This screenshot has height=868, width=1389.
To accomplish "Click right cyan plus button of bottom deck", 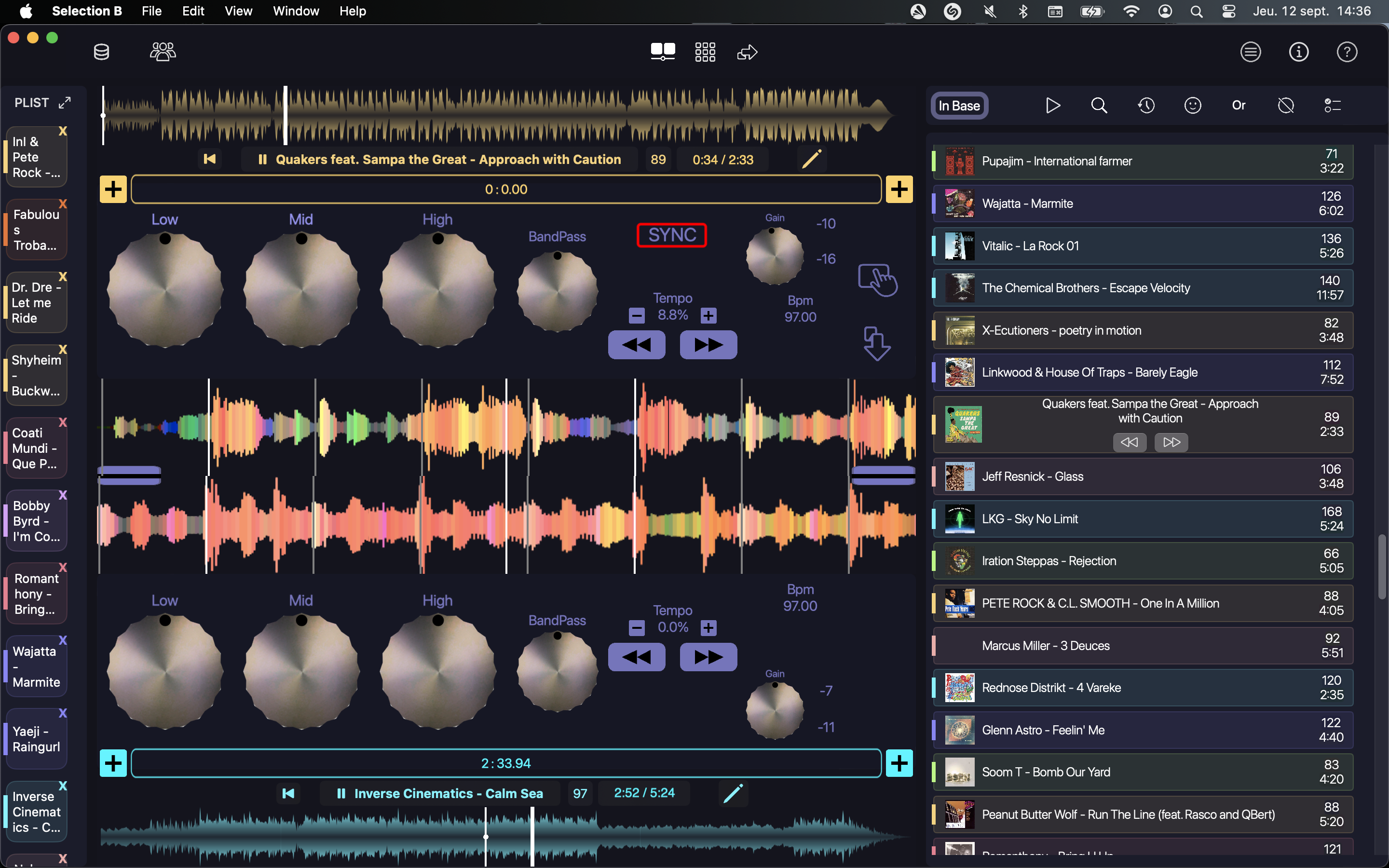I will 899,763.
